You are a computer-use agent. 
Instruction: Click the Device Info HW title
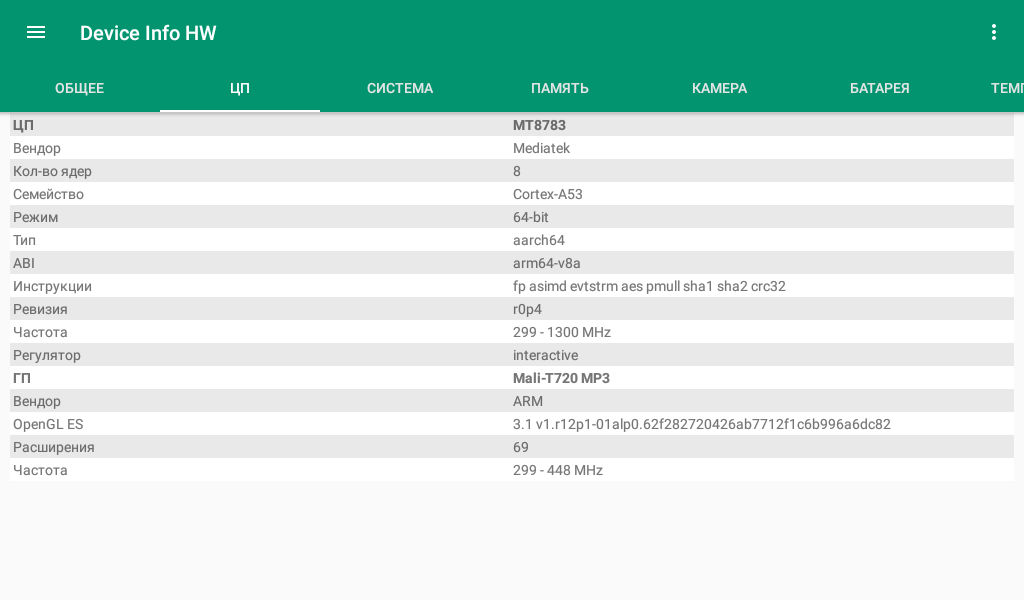coord(148,33)
